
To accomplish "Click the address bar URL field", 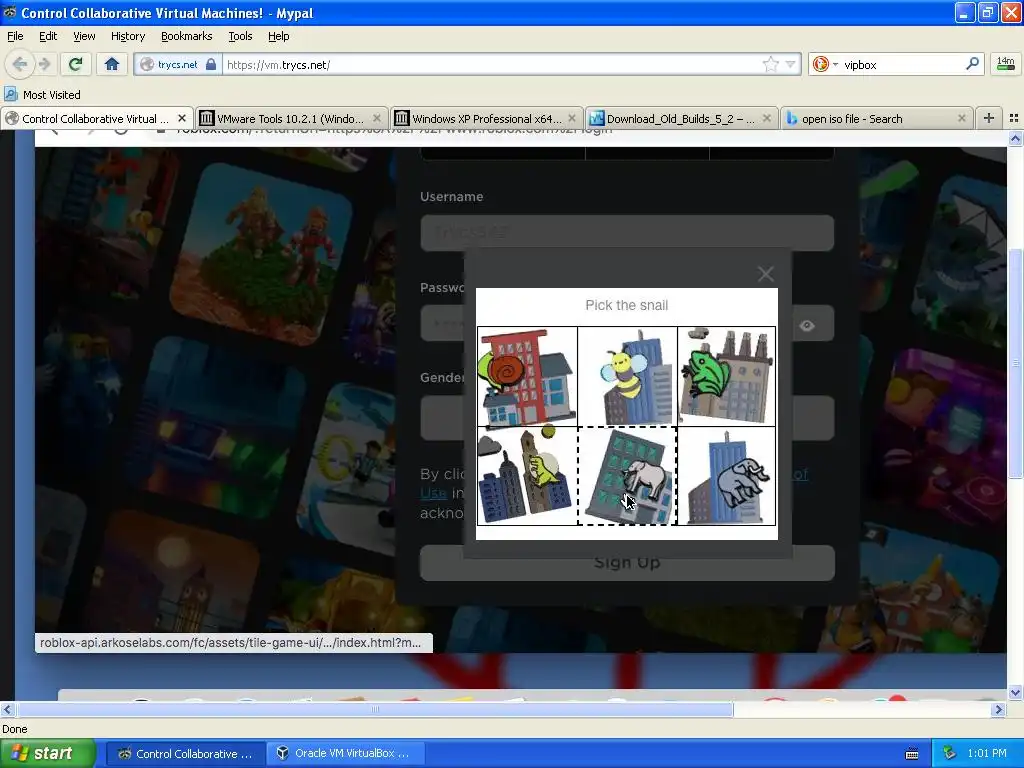I will tap(491, 64).
